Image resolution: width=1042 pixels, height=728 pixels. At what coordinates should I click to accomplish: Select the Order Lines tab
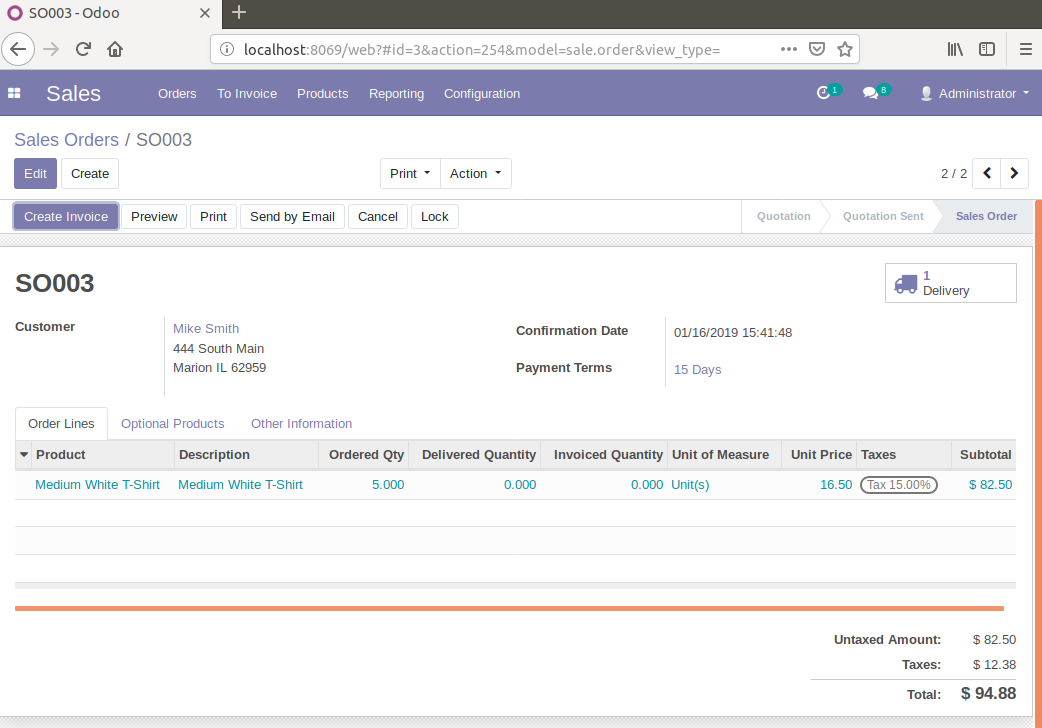(x=61, y=424)
